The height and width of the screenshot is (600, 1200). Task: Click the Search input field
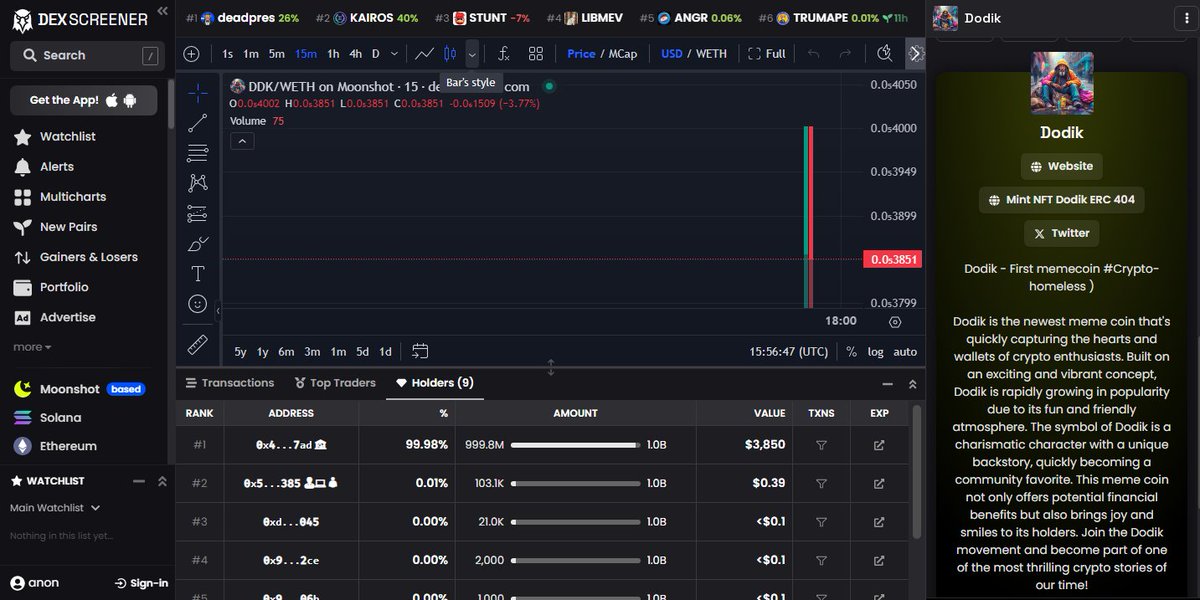click(87, 55)
